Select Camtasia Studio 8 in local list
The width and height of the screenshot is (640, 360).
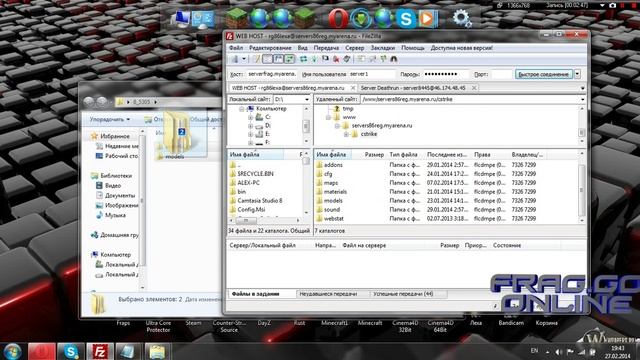click(x=260, y=201)
